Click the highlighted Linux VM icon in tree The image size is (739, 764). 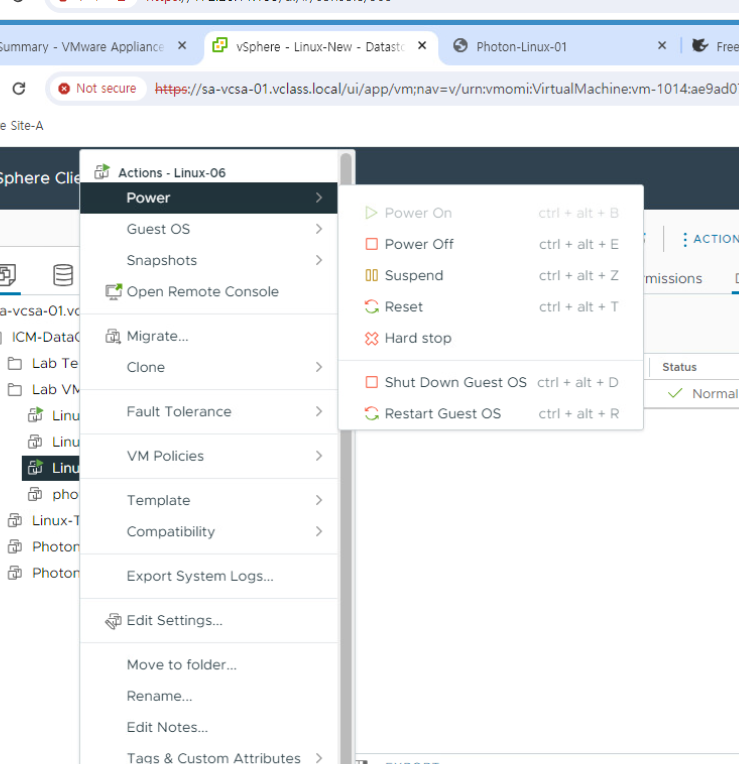[35, 467]
